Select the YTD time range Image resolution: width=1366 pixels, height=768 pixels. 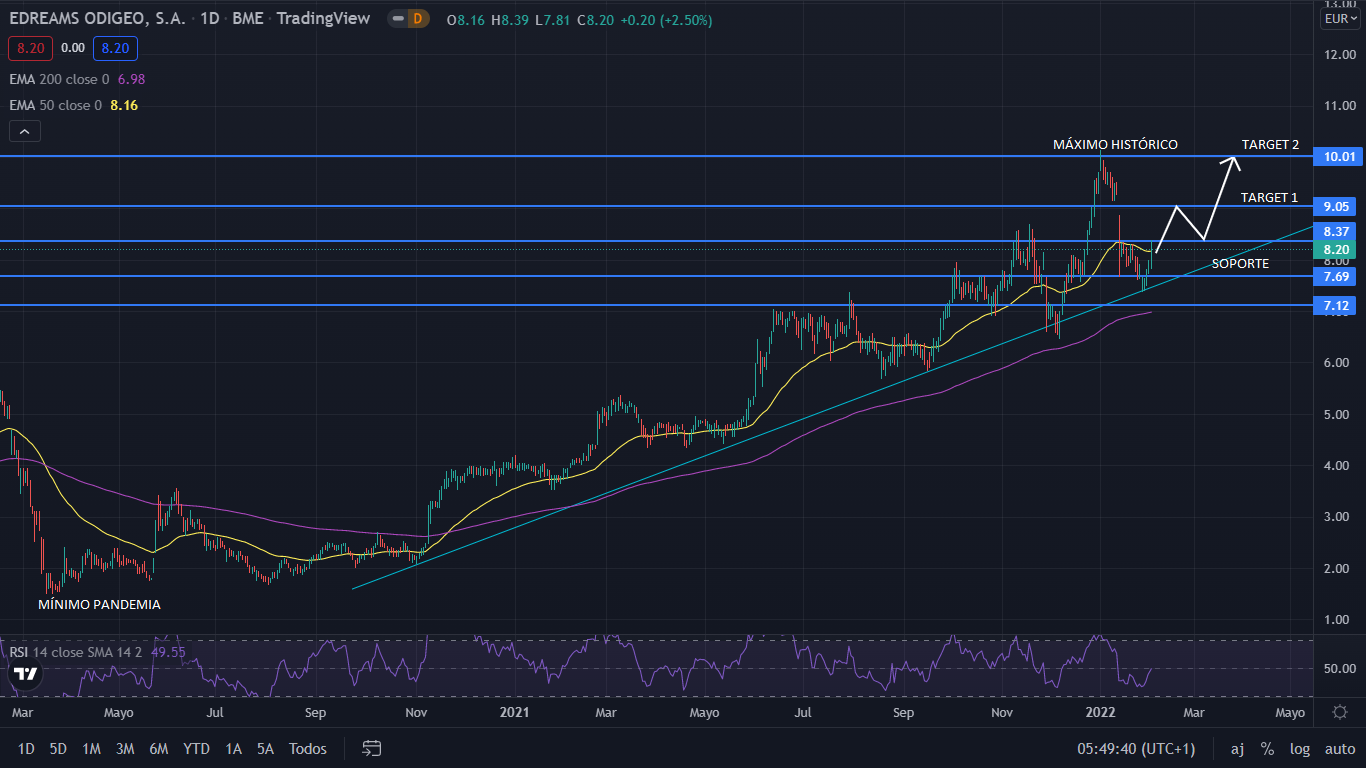click(x=196, y=748)
